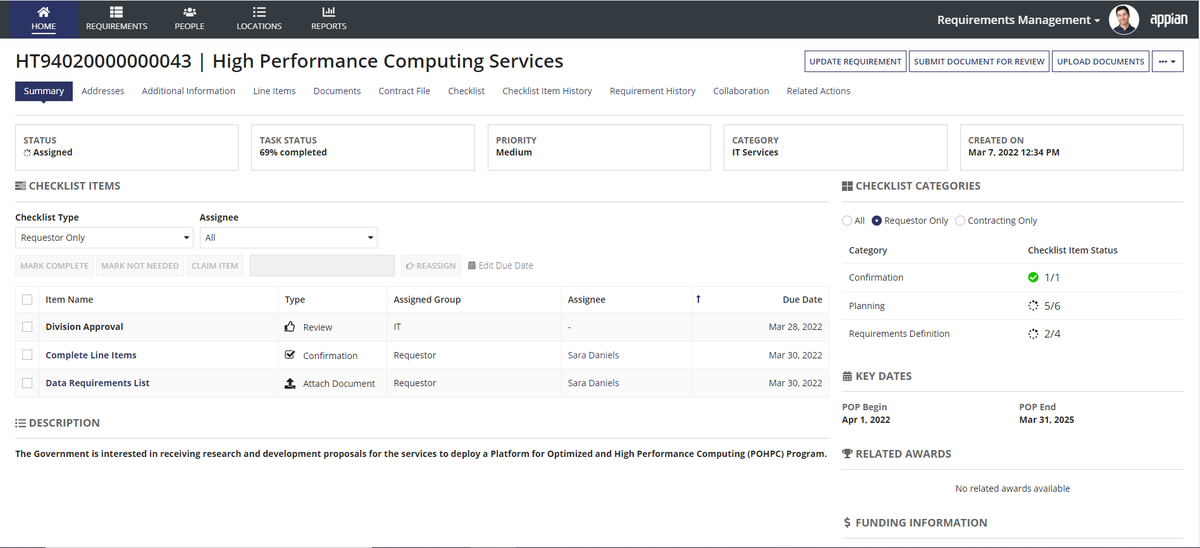Screen dimensions: 1200x548
Task: Click the Update Requirement button
Action: [x=855, y=62]
